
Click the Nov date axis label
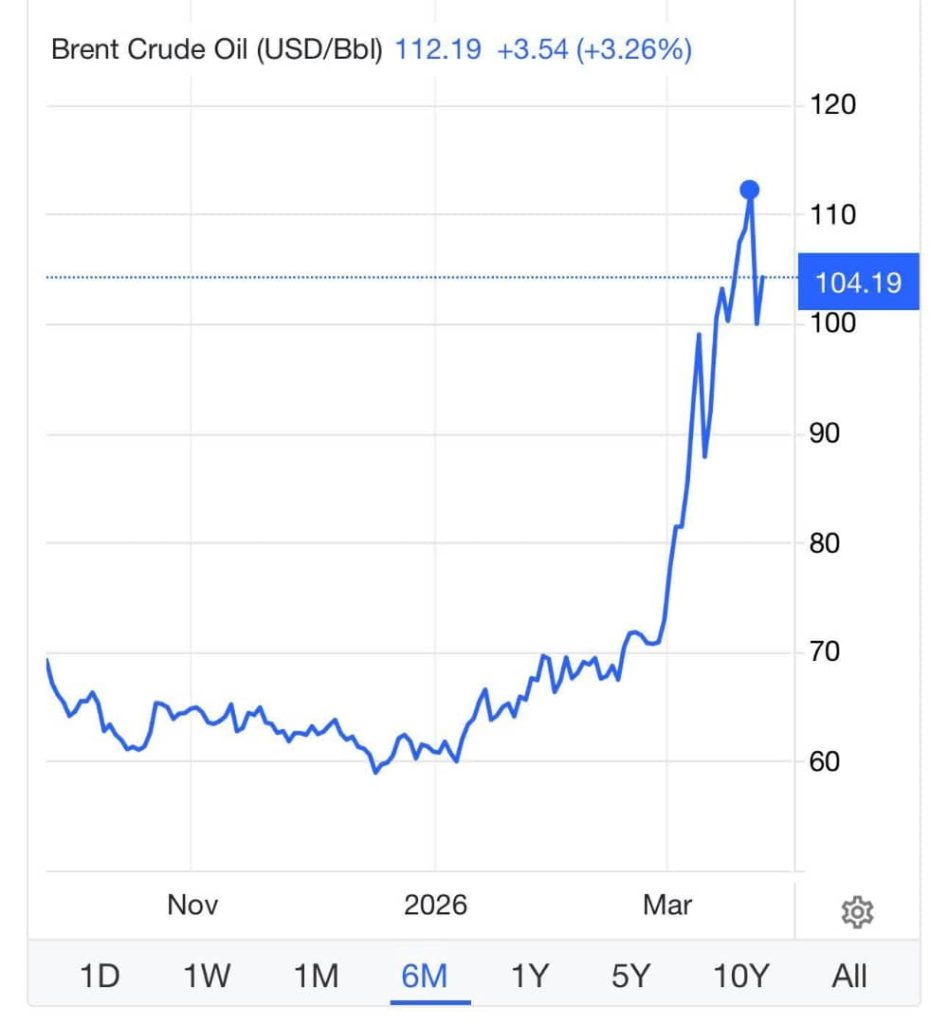tap(192, 906)
